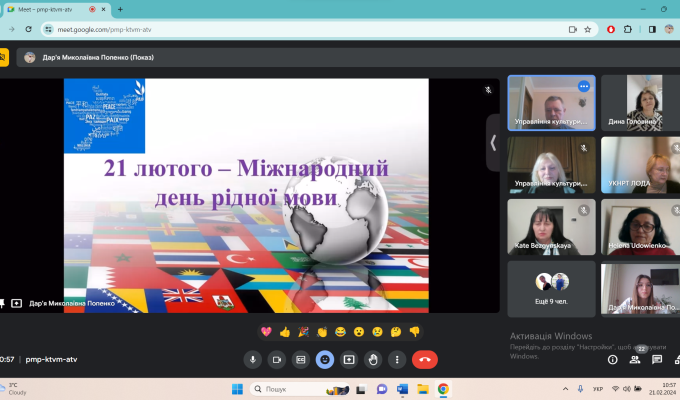Send the thumbs down reaction

[x=414, y=331]
